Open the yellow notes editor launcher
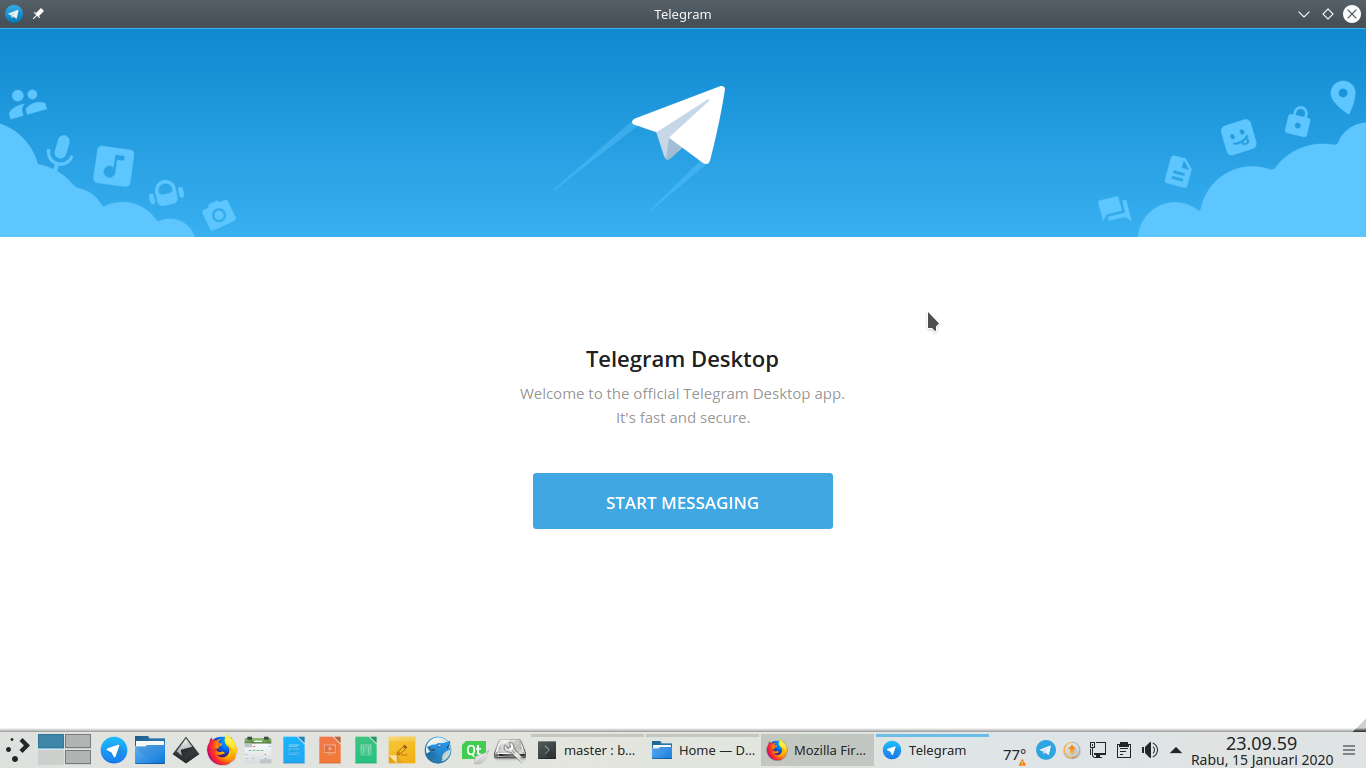1366x768 pixels. pos(402,750)
